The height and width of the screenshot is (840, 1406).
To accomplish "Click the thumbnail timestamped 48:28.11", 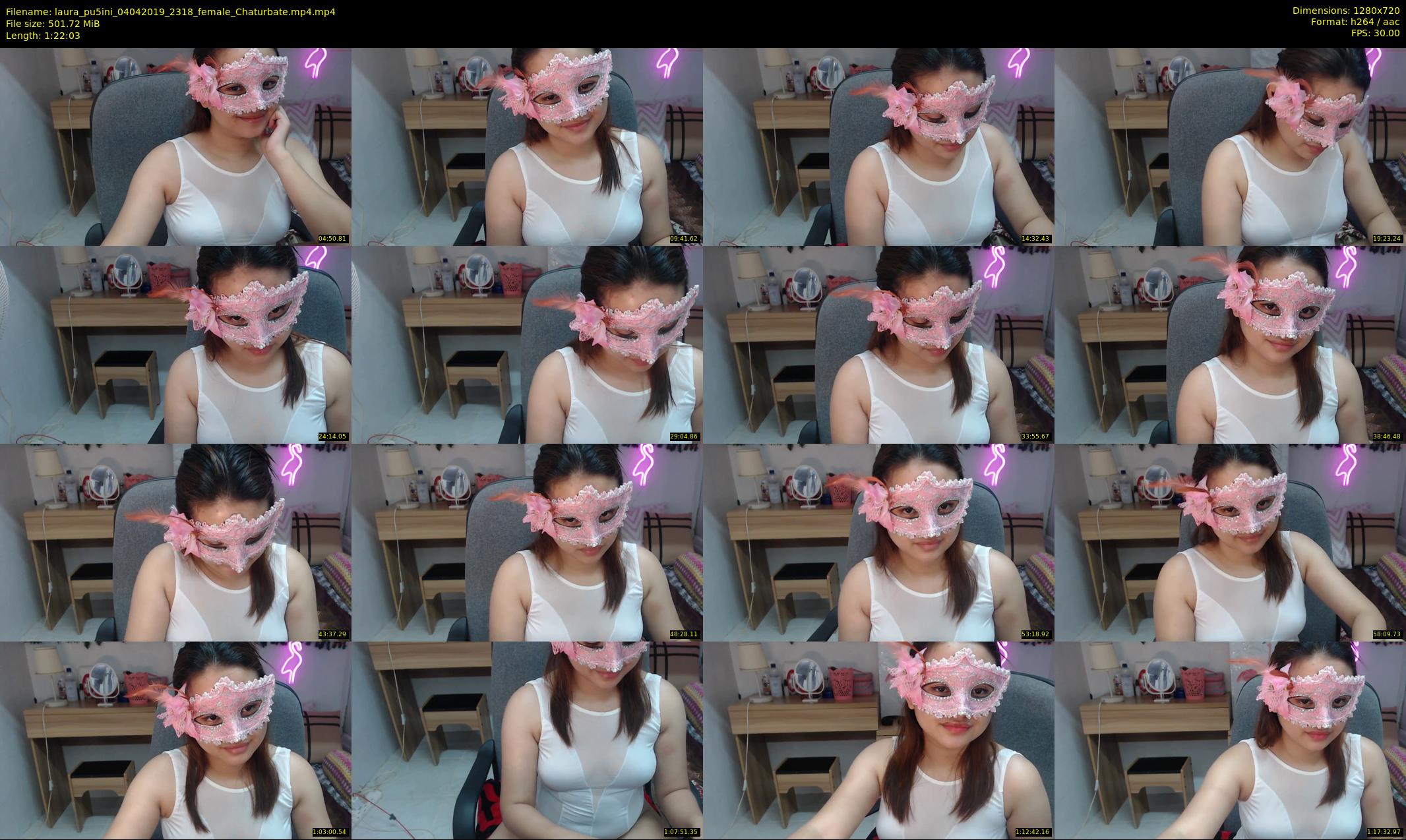I will (x=527, y=542).
